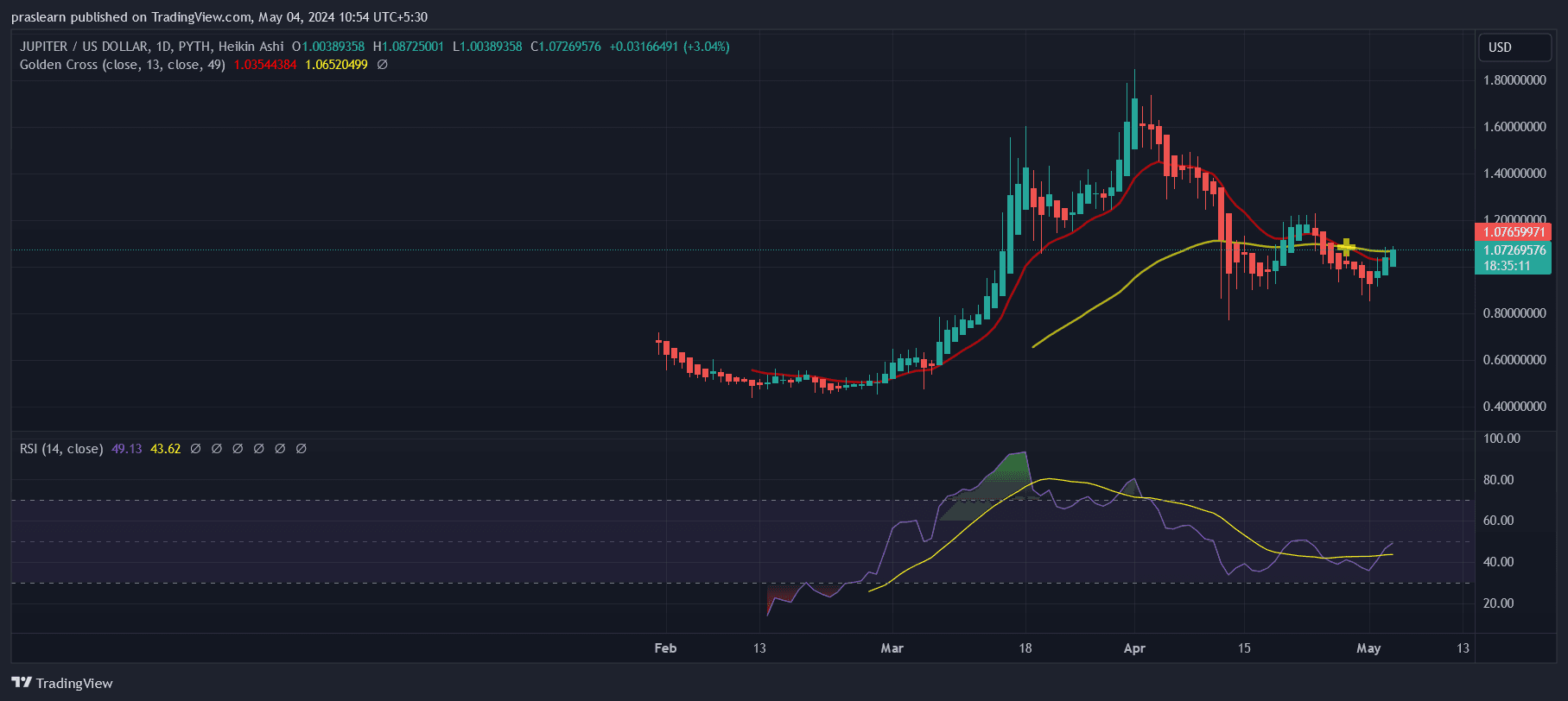Click the 20.00 RSI axis label
1568x701 pixels.
click(1499, 603)
